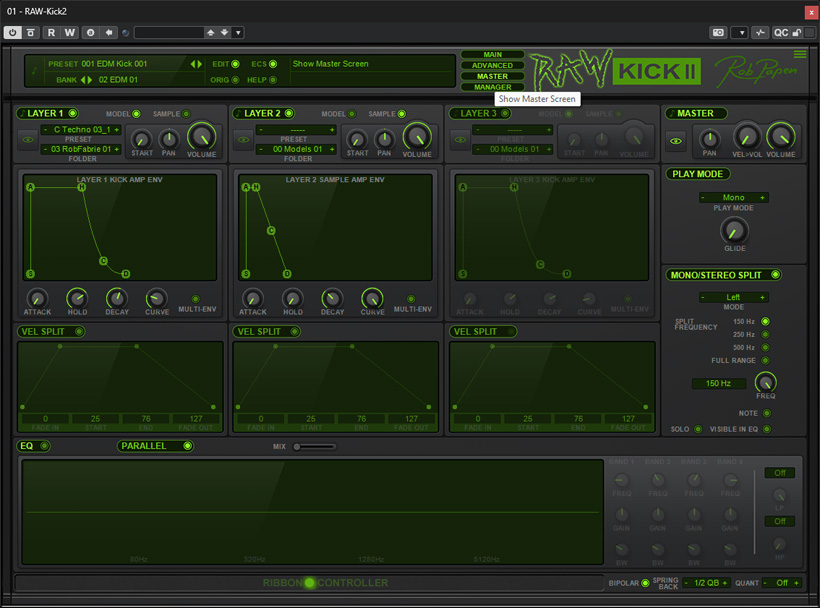Click the Read automation R button

(51, 32)
